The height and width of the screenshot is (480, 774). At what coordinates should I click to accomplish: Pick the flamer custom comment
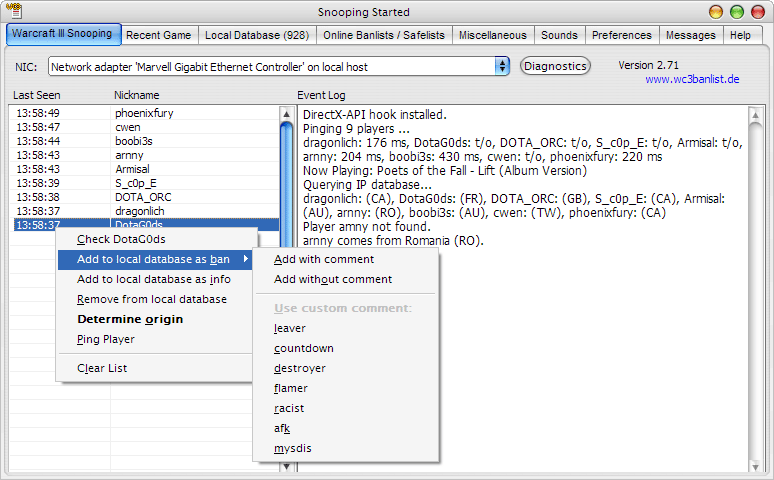tap(346, 388)
